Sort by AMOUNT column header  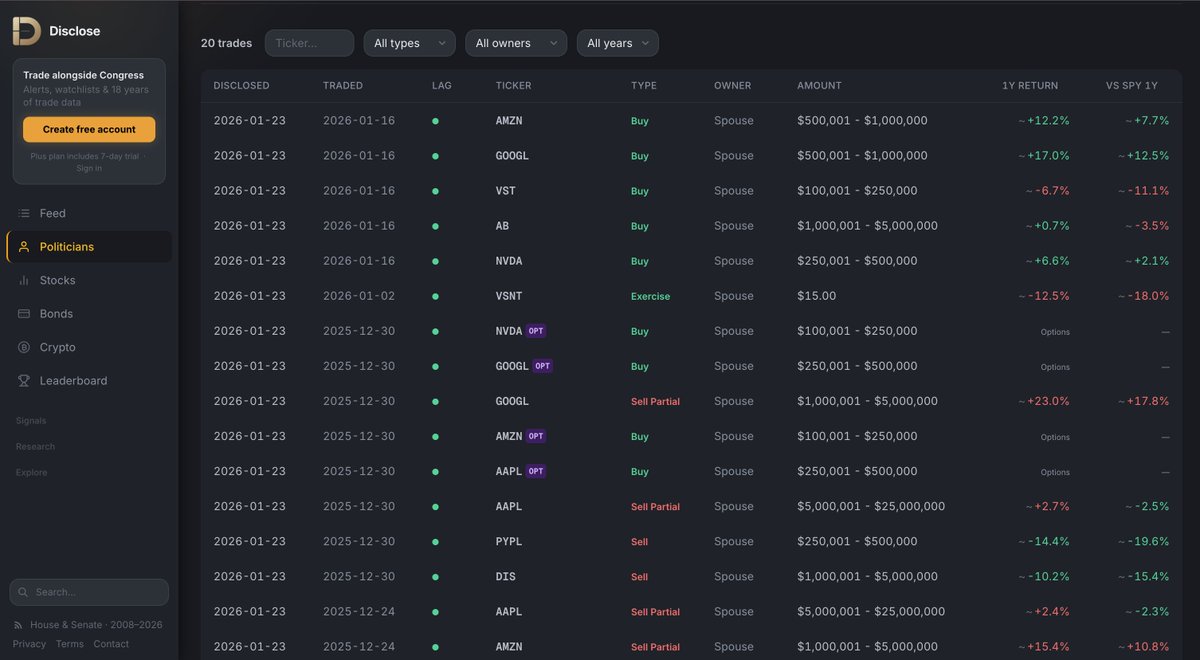819,86
